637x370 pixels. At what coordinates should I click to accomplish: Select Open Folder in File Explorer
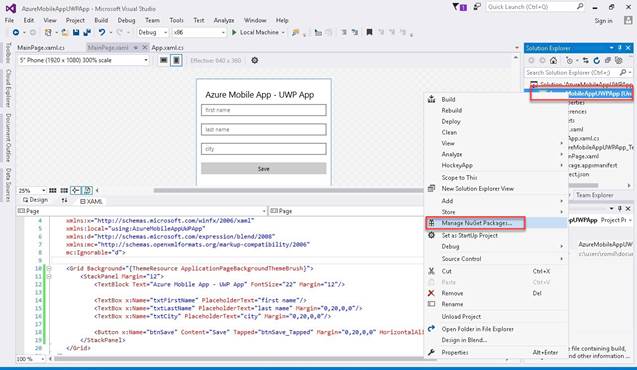point(496,329)
